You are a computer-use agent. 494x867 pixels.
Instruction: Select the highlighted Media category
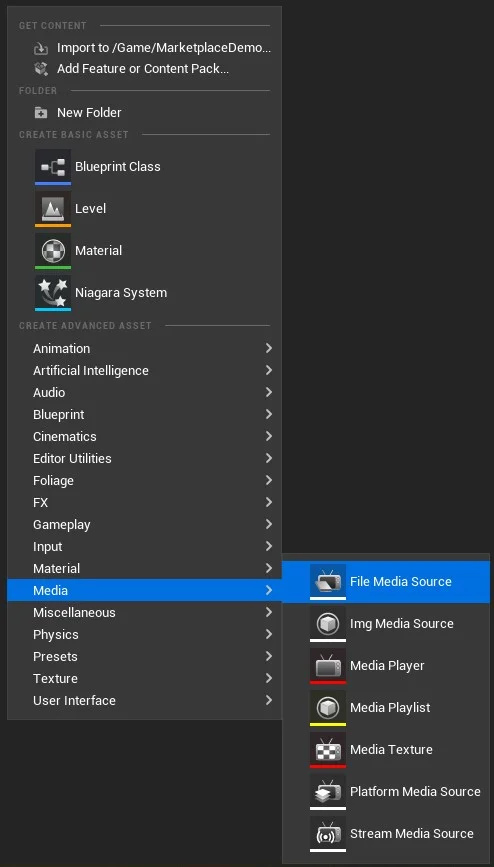click(144, 591)
